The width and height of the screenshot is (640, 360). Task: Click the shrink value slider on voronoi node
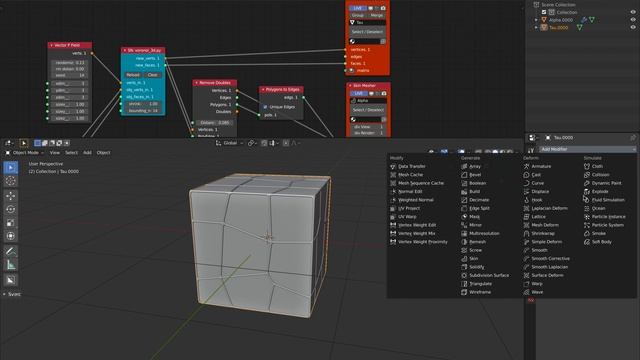coord(143,104)
